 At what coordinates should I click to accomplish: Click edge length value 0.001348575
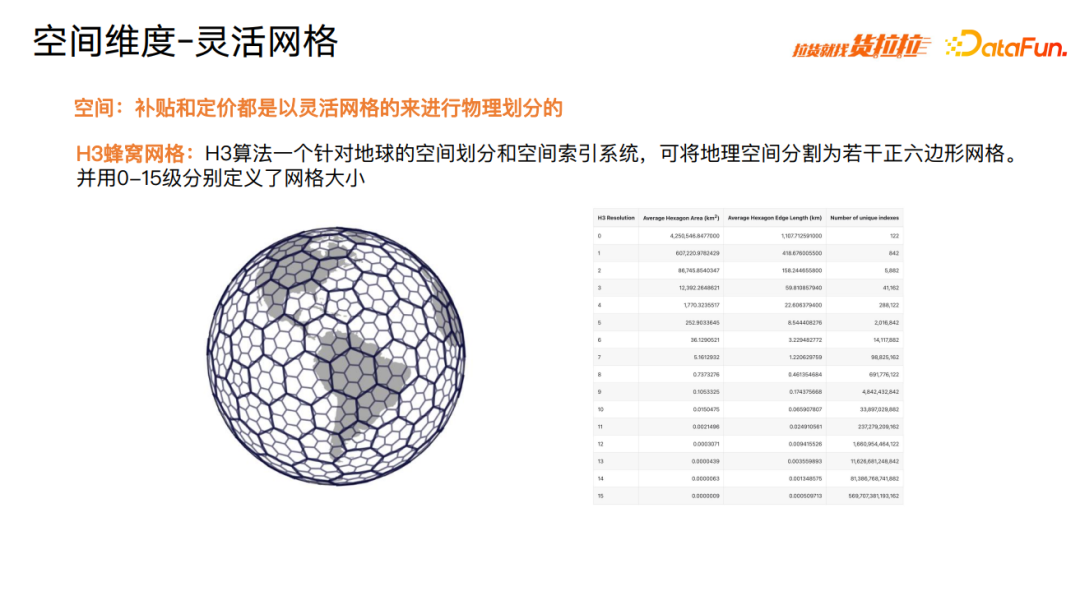[x=805, y=478]
